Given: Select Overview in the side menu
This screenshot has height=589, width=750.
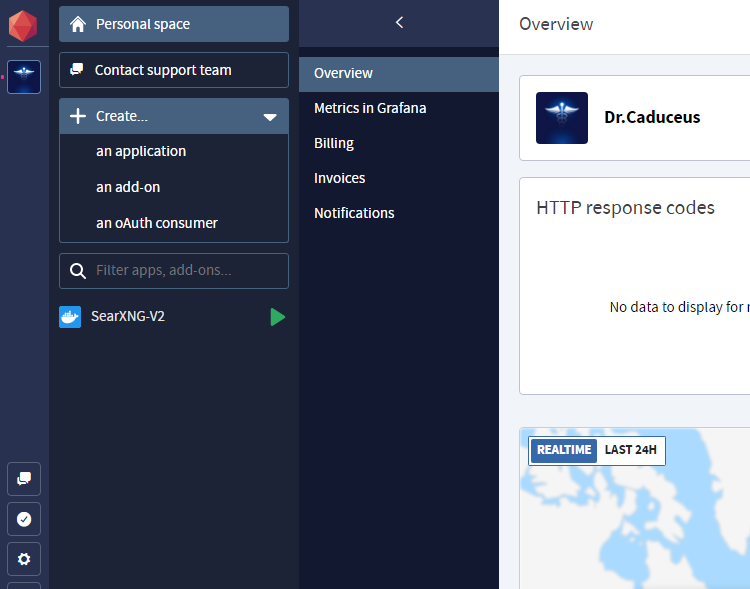Looking at the screenshot, I should coord(398,74).
